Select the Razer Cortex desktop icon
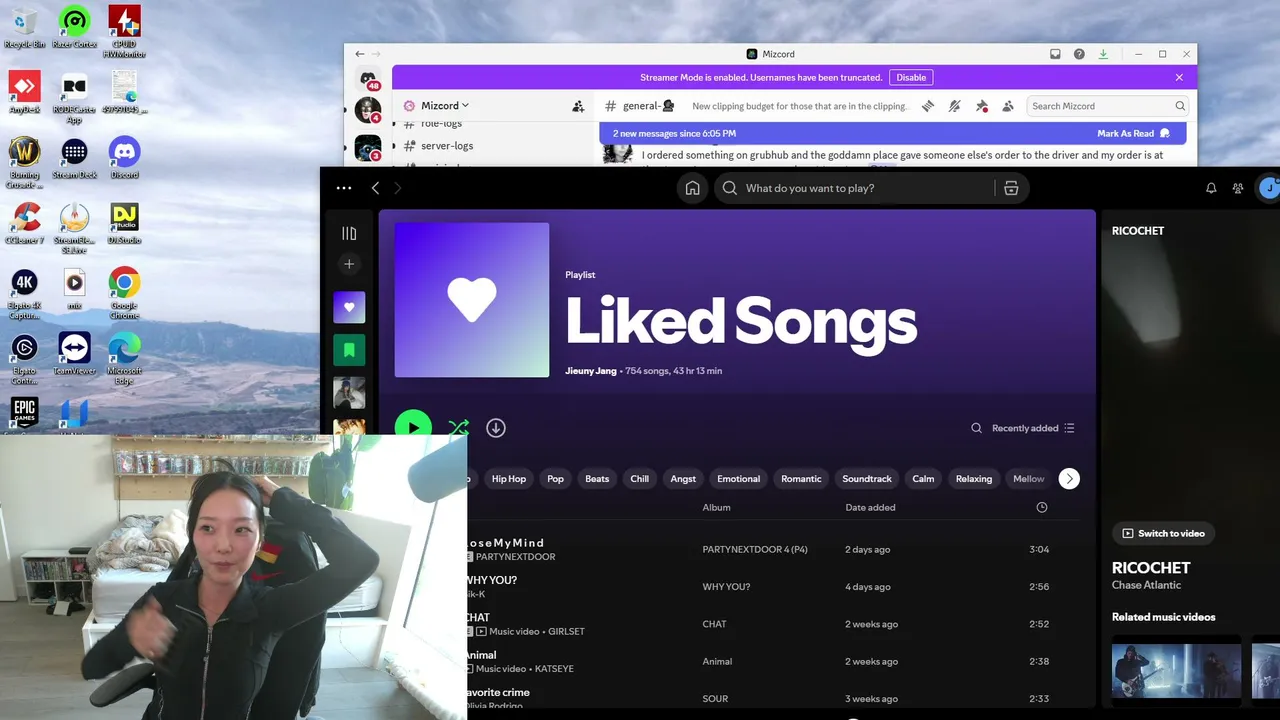Image resolution: width=1280 pixels, height=720 pixels. pos(74,27)
